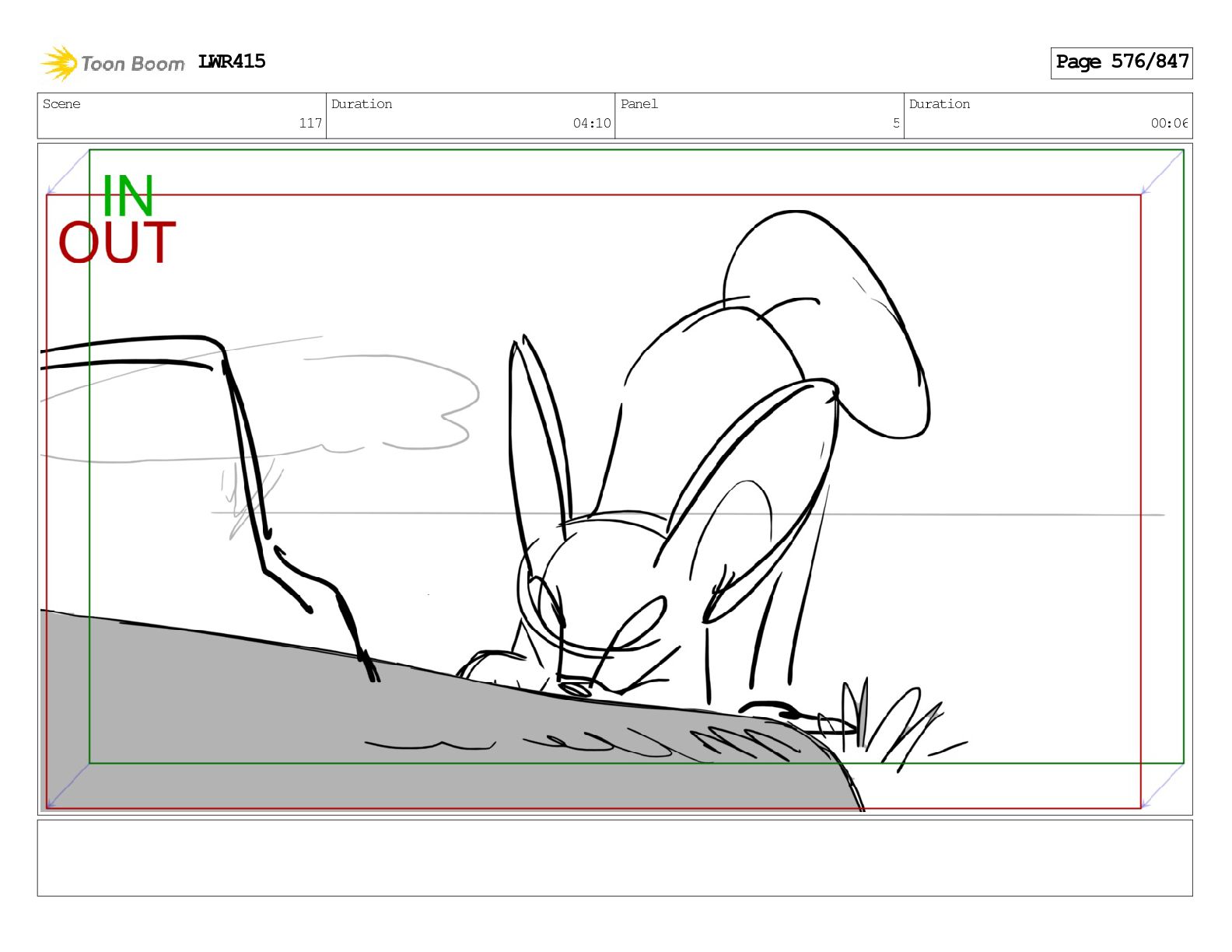Screen dimensions: 1232x952
Task: Click the green IN camera label
Action: 128,195
